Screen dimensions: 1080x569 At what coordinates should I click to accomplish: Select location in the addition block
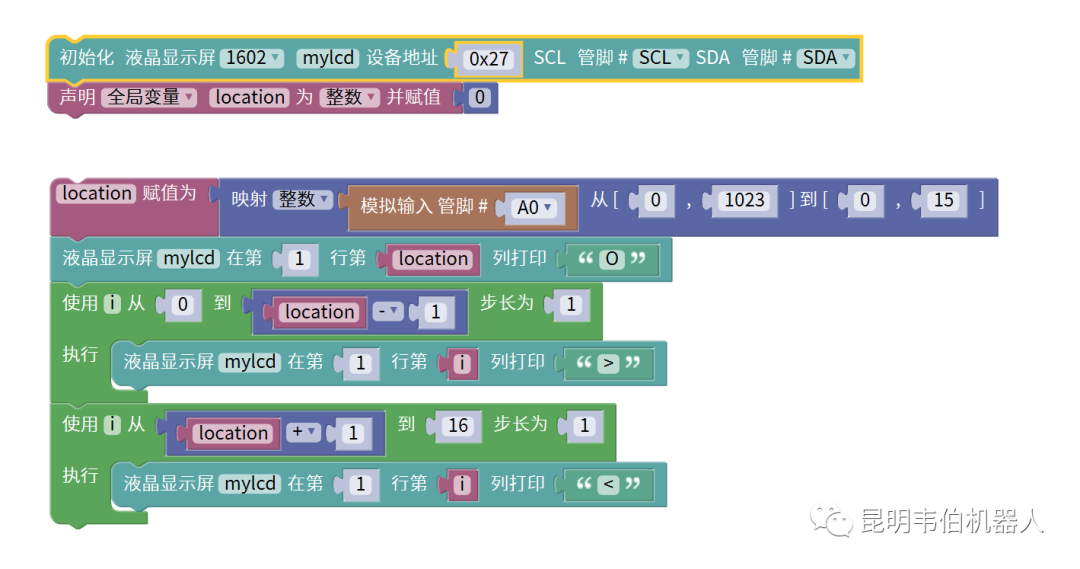tap(233, 433)
